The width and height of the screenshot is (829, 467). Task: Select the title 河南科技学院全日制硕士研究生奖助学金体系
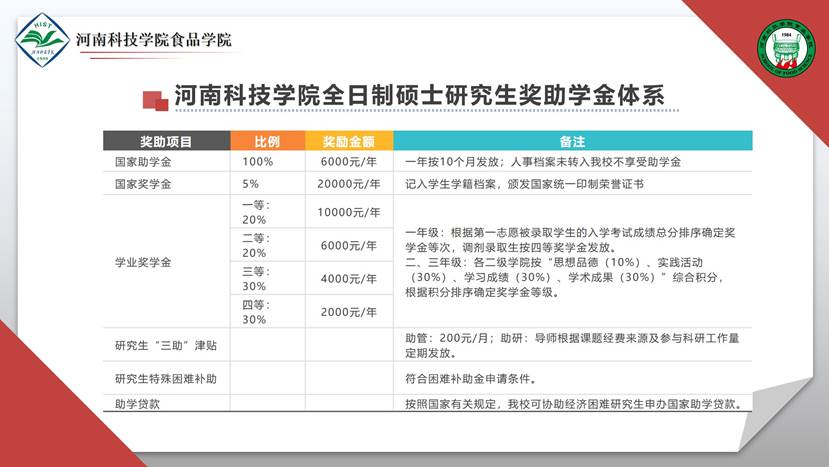click(420, 95)
